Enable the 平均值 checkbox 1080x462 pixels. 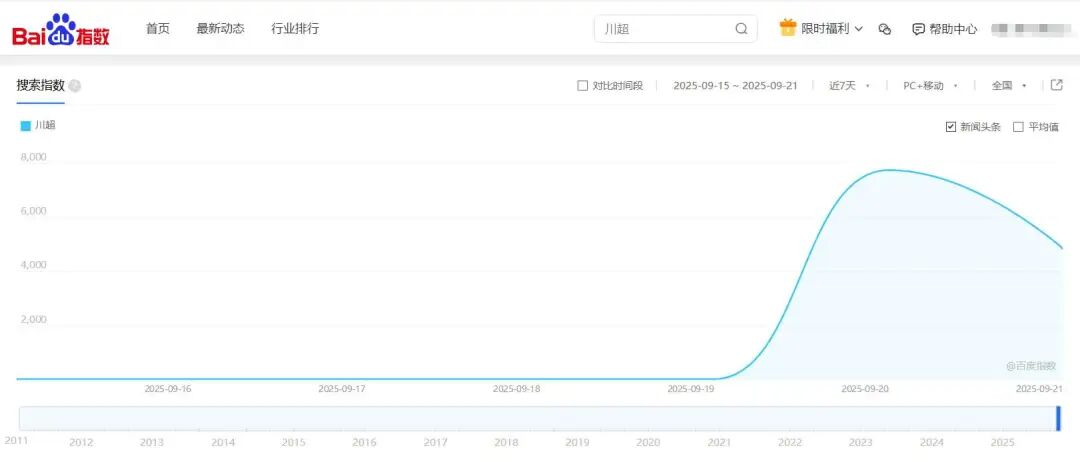pyautogui.click(x=1018, y=127)
